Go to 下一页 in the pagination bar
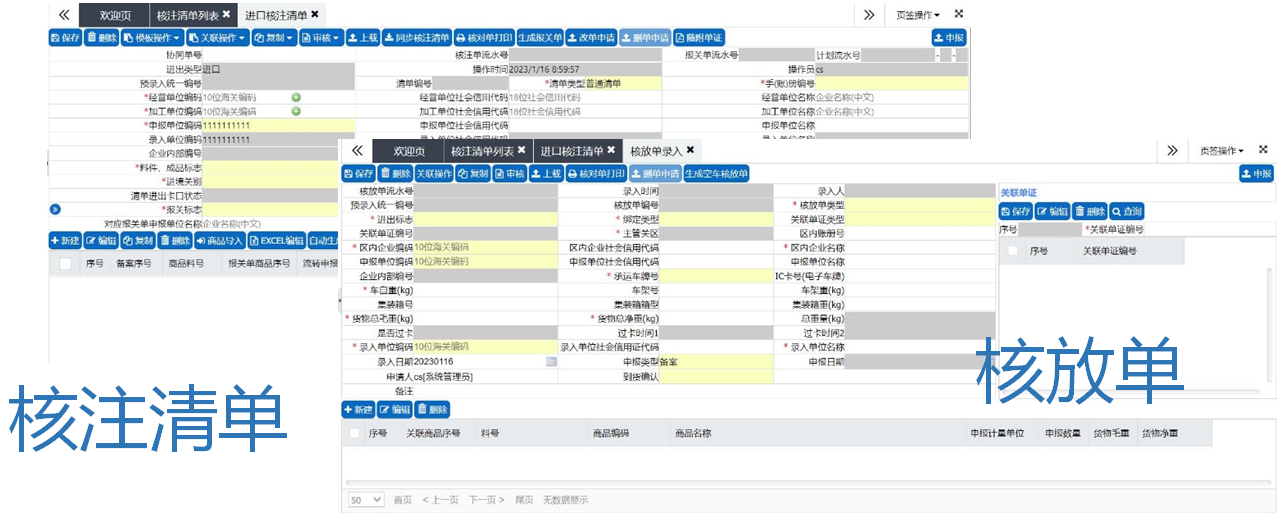 (x=487, y=500)
